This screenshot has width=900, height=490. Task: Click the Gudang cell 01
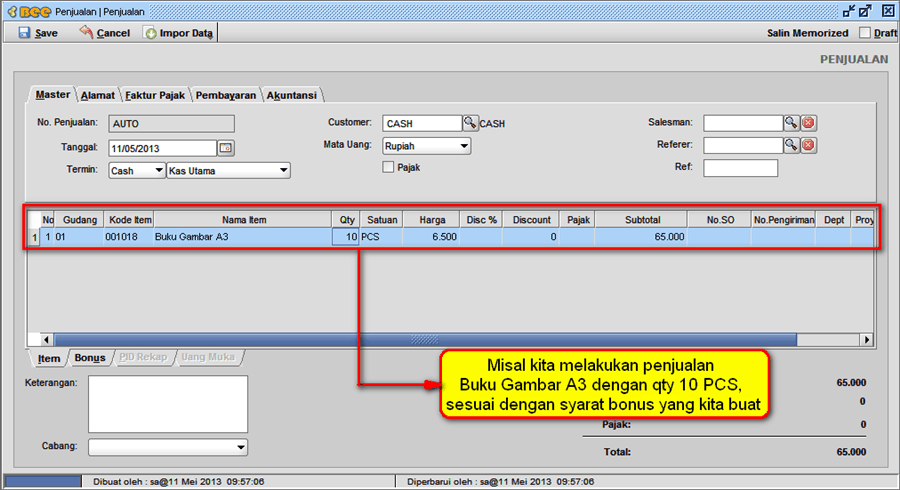[x=79, y=236]
